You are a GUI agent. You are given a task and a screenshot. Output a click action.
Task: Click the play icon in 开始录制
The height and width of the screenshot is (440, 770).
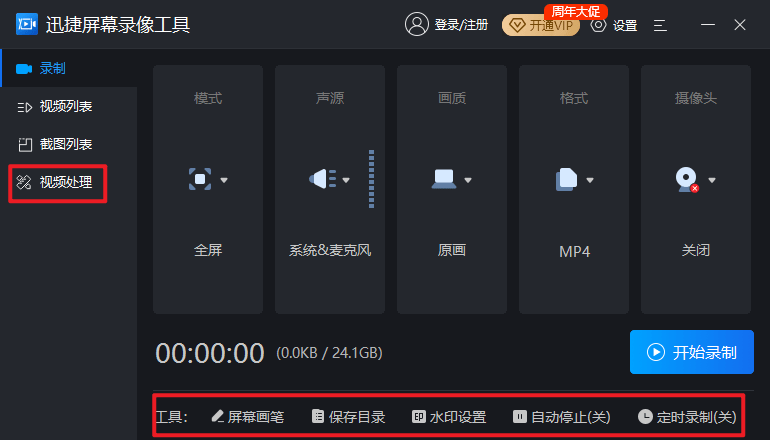656,352
